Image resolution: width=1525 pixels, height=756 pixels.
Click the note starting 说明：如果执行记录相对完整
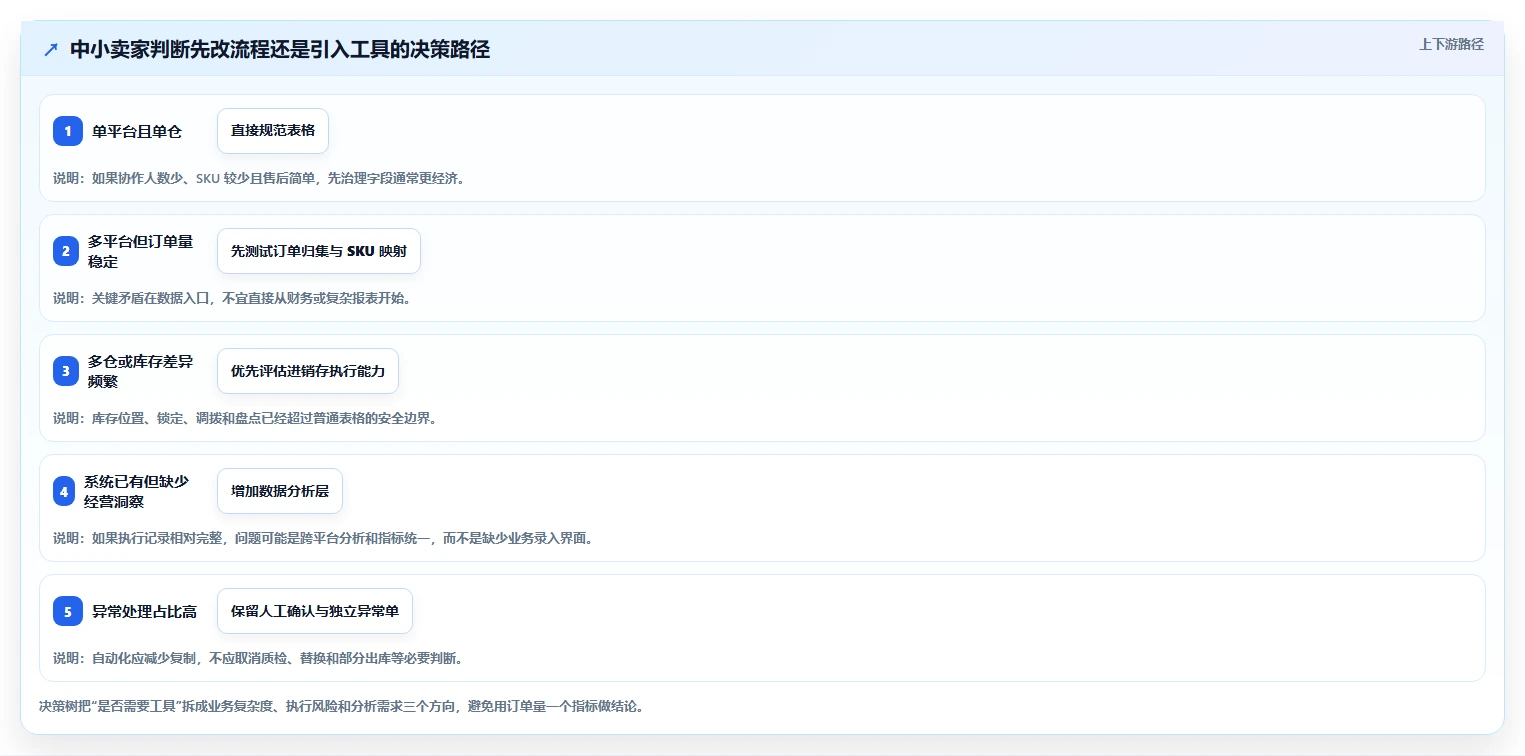(x=323, y=538)
